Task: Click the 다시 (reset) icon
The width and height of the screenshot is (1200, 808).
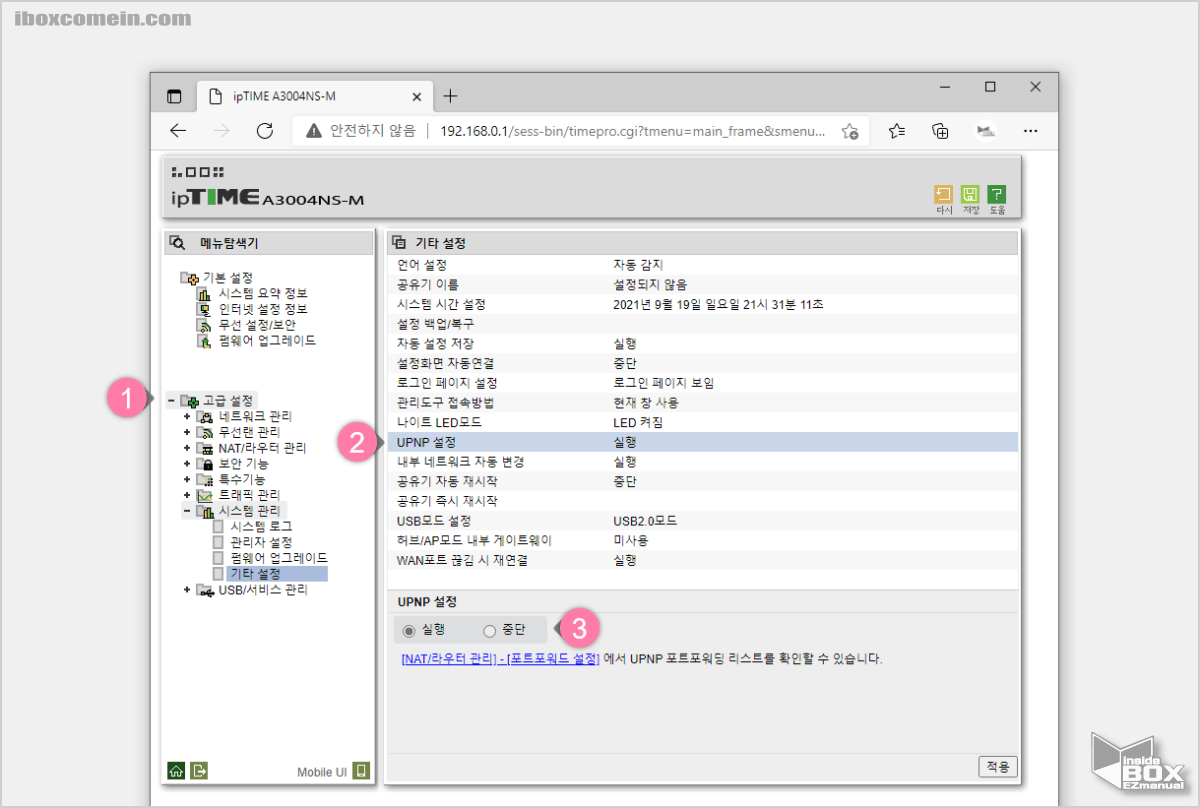Action: point(943,194)
